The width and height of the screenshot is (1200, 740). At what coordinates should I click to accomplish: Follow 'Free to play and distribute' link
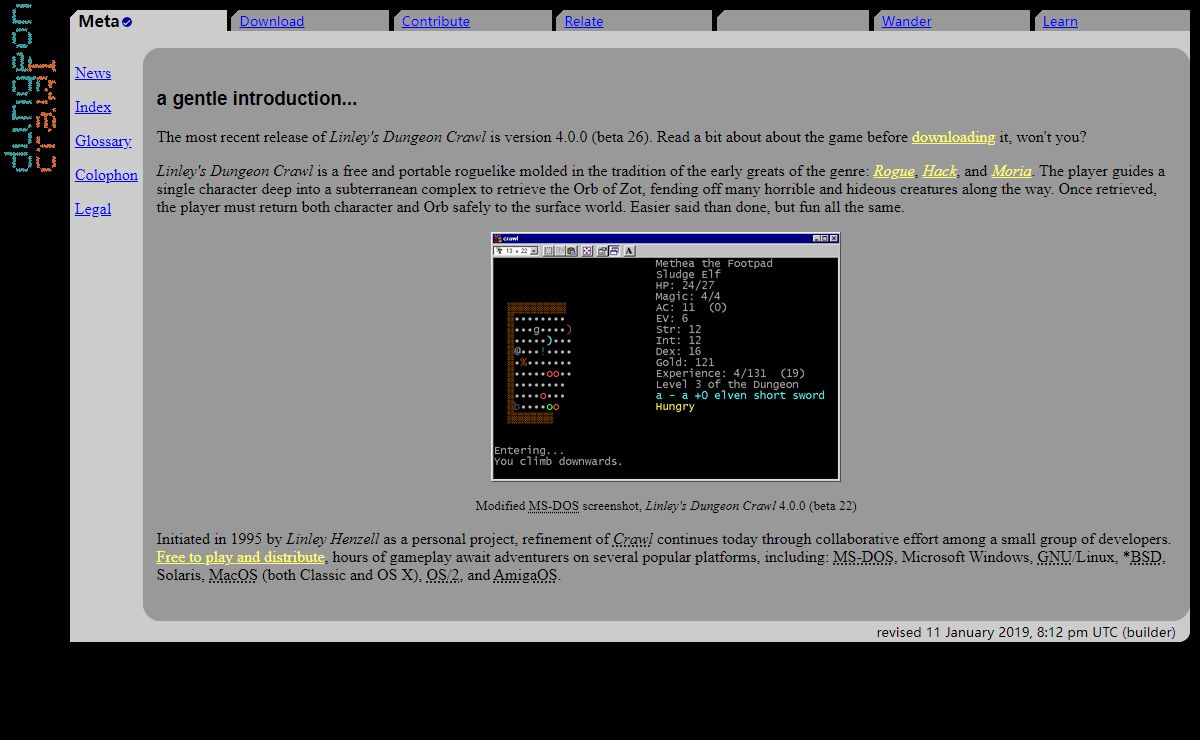click(x=240, y=557)
